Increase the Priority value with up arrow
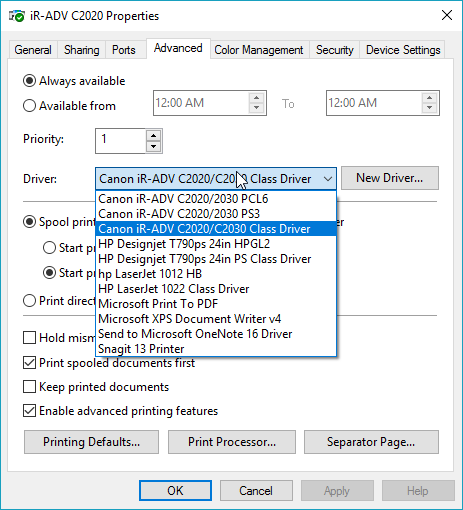This screenshot has width=463, height=510. pos(153,136)
